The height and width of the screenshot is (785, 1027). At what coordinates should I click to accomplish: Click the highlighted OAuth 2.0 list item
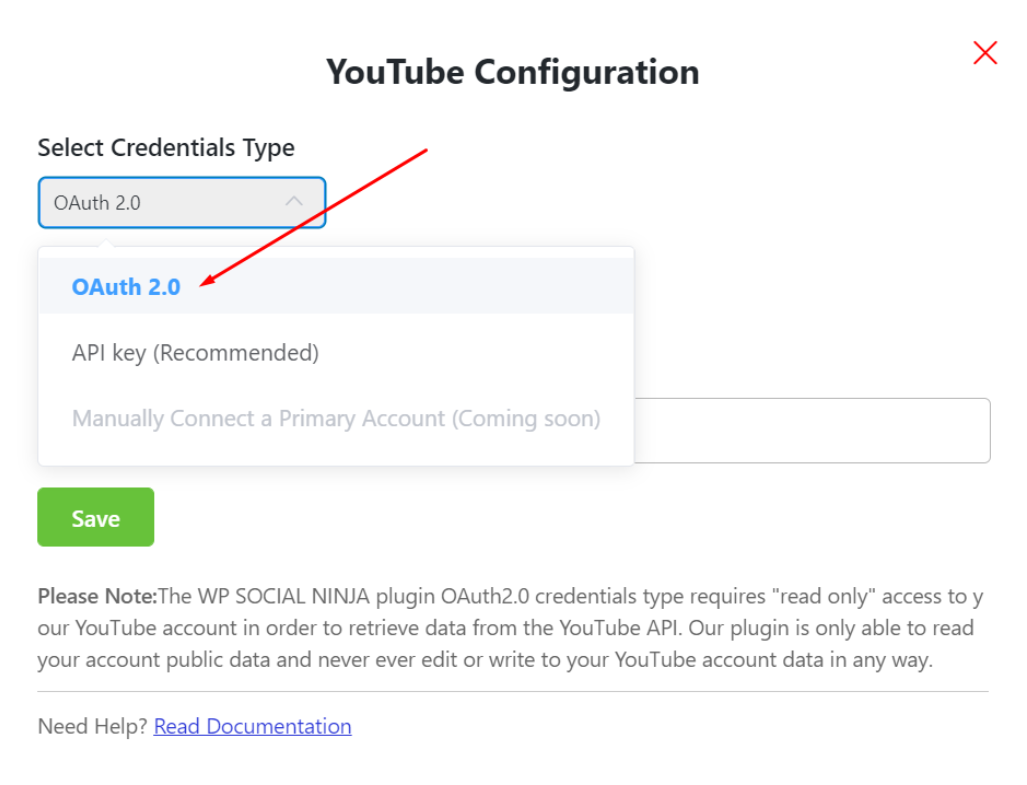tap(126, 287)
